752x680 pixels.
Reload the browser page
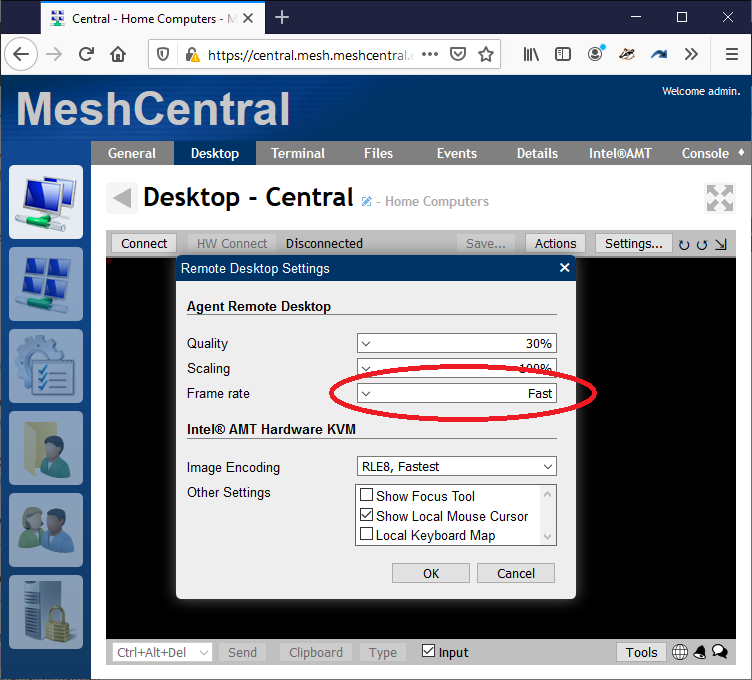86,54
